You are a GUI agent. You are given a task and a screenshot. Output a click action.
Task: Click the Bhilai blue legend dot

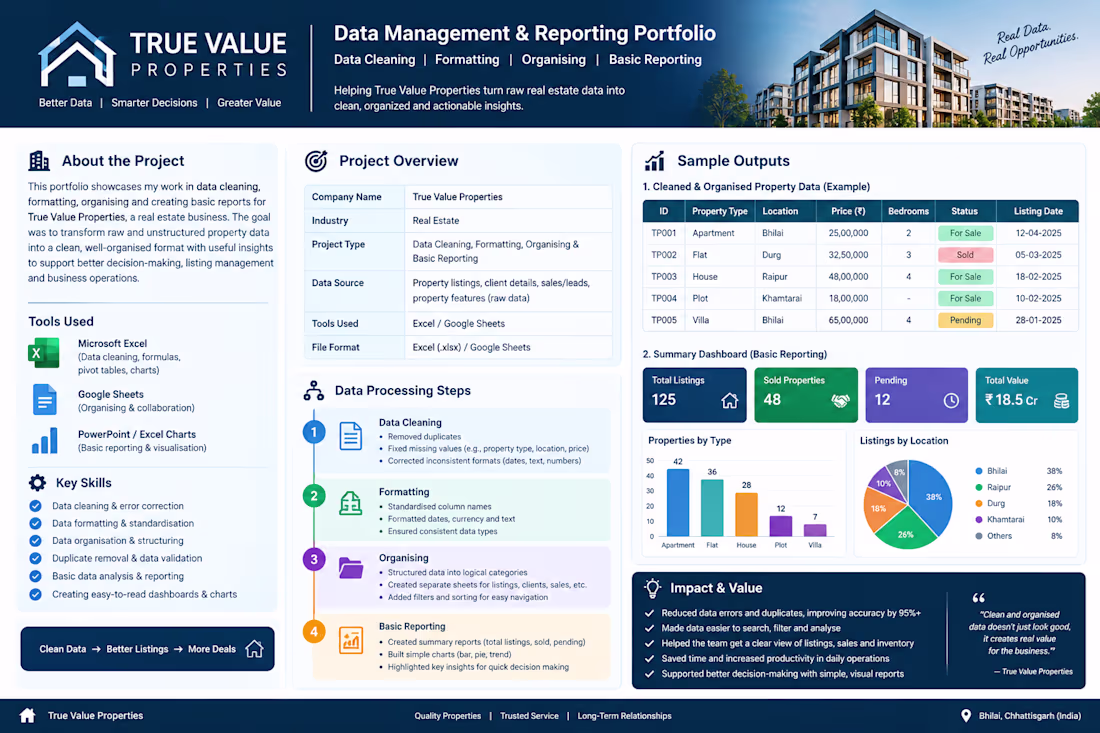pos(979,471)
